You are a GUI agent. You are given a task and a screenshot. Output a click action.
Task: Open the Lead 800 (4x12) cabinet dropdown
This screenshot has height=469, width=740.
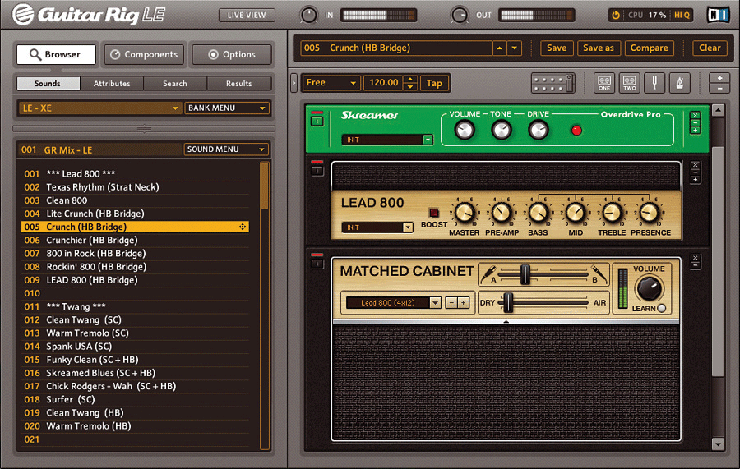coord(394,302)
